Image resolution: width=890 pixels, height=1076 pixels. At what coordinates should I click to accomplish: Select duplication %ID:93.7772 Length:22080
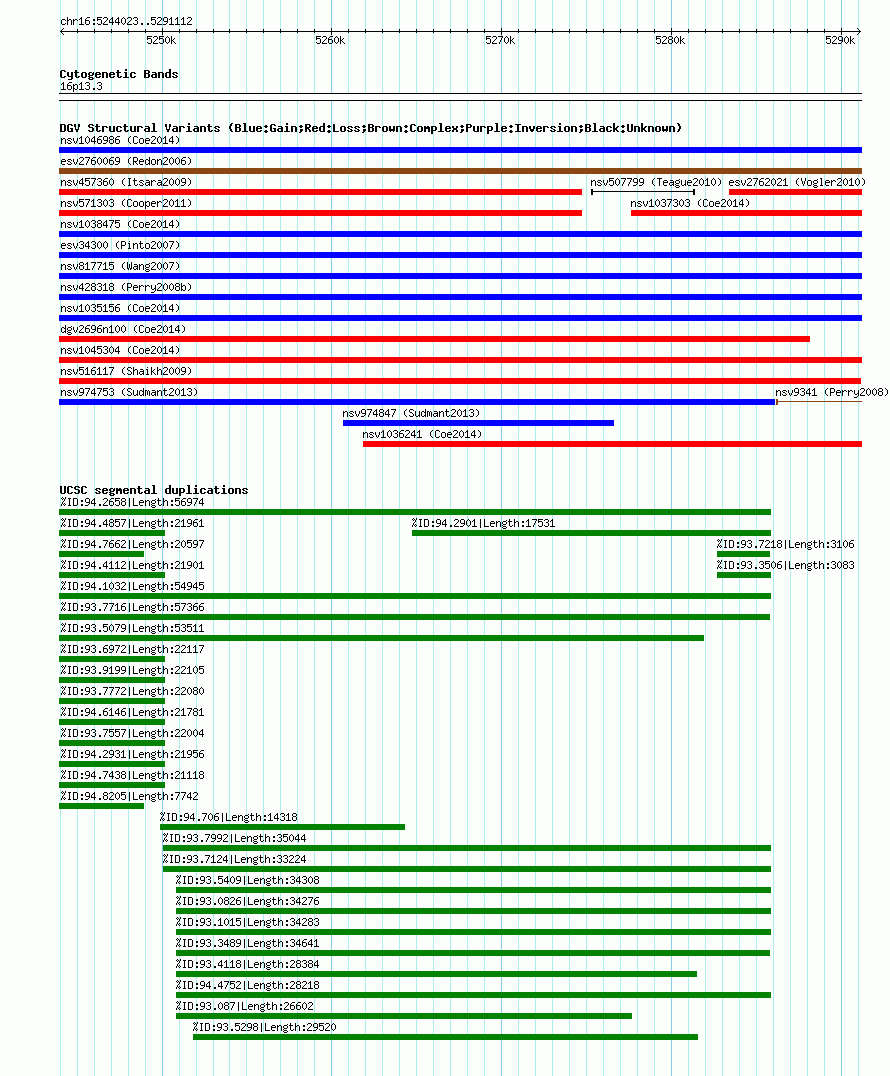pos(132,691)
